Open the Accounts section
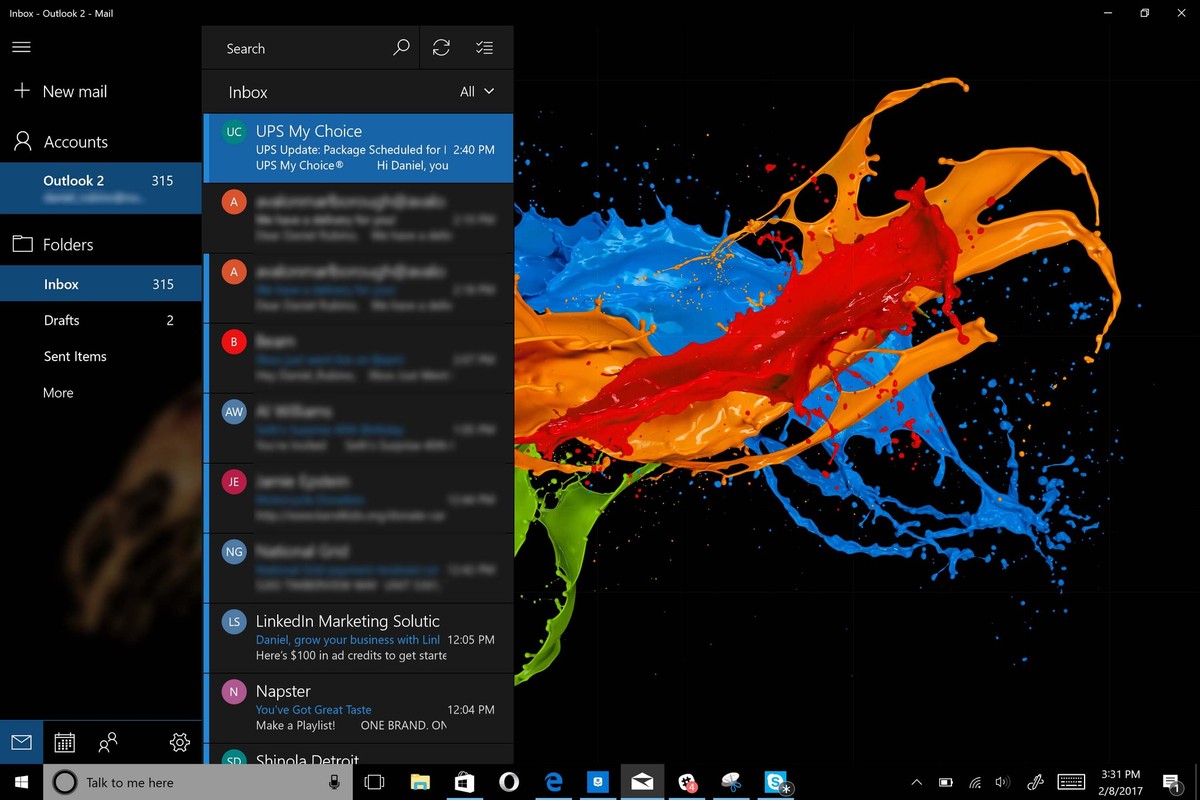This screenshot has width=1200, height=800. [60, 142]
